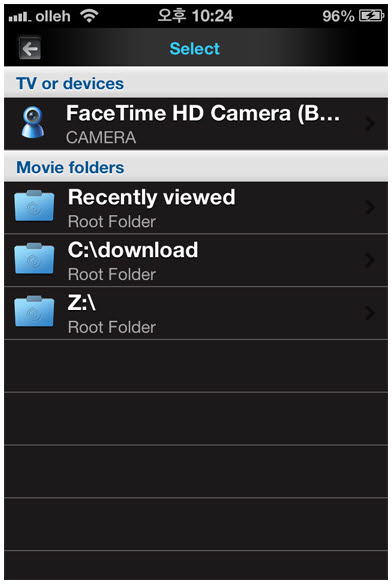Tap the Recently viewed folder icon
This screenshot has height=585, width=392.
34,206
